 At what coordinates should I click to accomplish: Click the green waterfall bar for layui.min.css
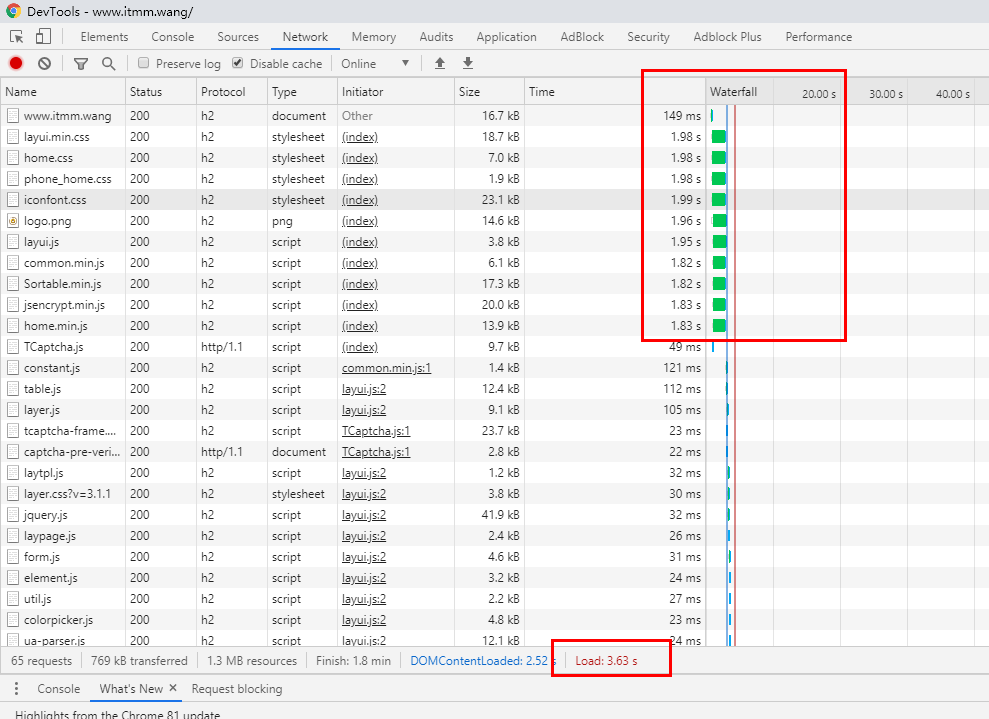pyautogui.click(x=719, y=137)
